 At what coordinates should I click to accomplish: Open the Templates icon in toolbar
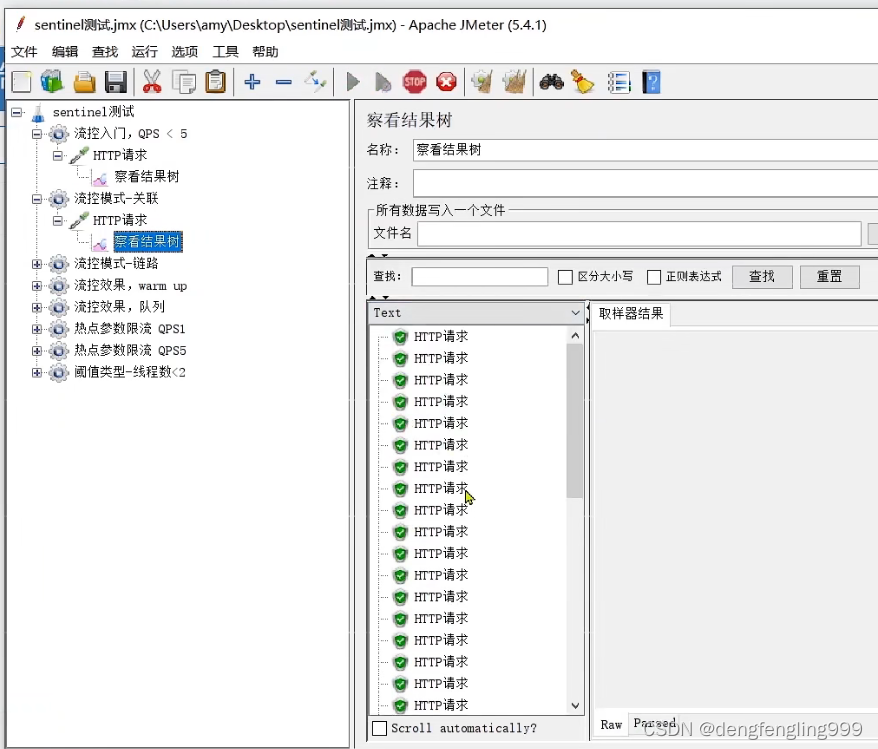pos(52,82)
